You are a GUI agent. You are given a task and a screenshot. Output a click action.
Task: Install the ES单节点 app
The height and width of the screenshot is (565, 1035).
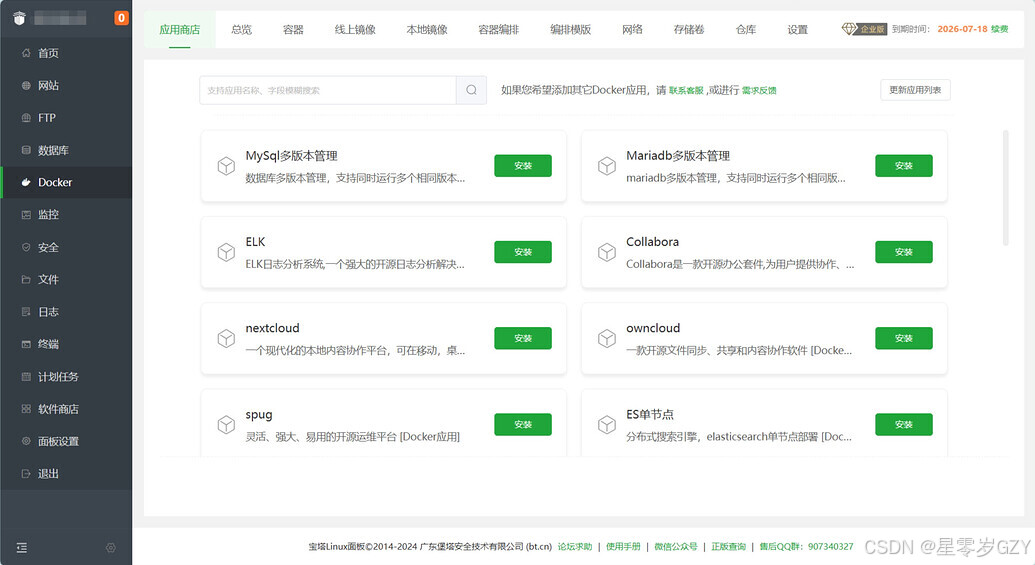pyautogui.click(x=904, y=424)
